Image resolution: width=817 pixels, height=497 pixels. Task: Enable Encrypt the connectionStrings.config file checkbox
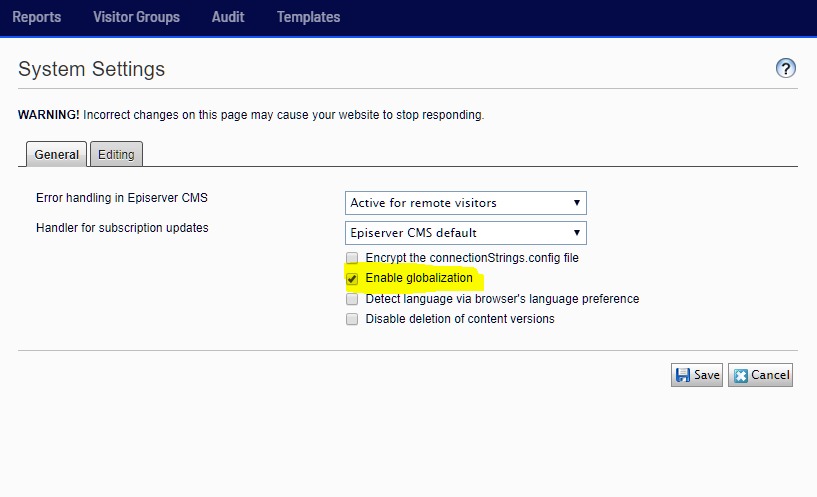[x=352, y=258]
